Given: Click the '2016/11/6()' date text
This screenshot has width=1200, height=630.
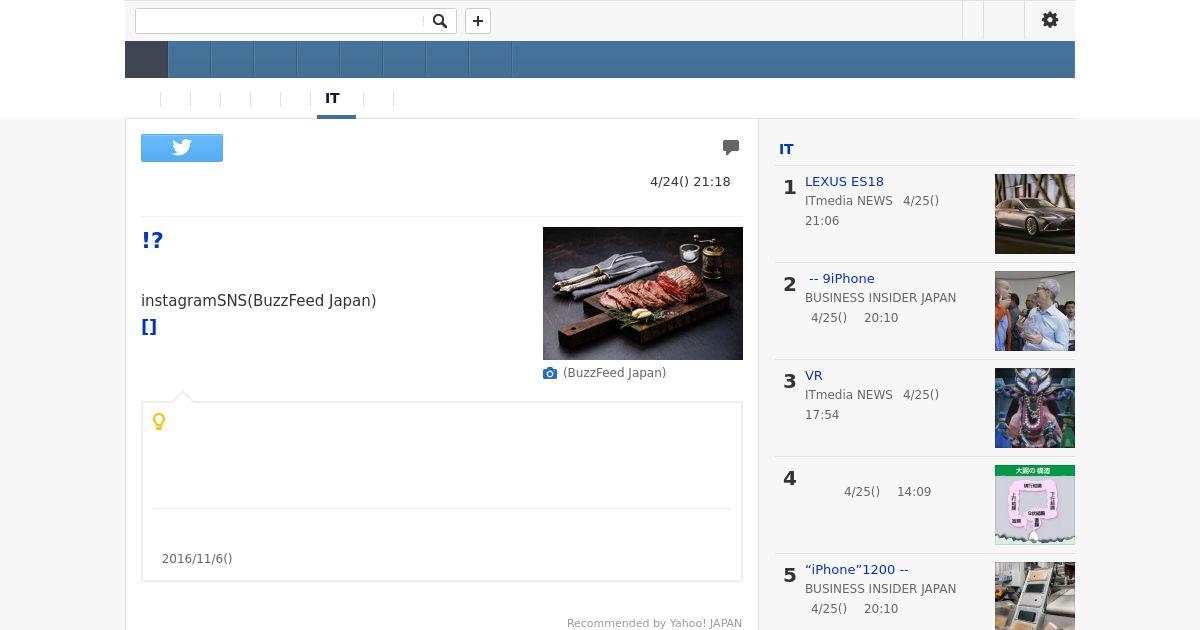Looking at the screenshot, I should click(197, 559).
